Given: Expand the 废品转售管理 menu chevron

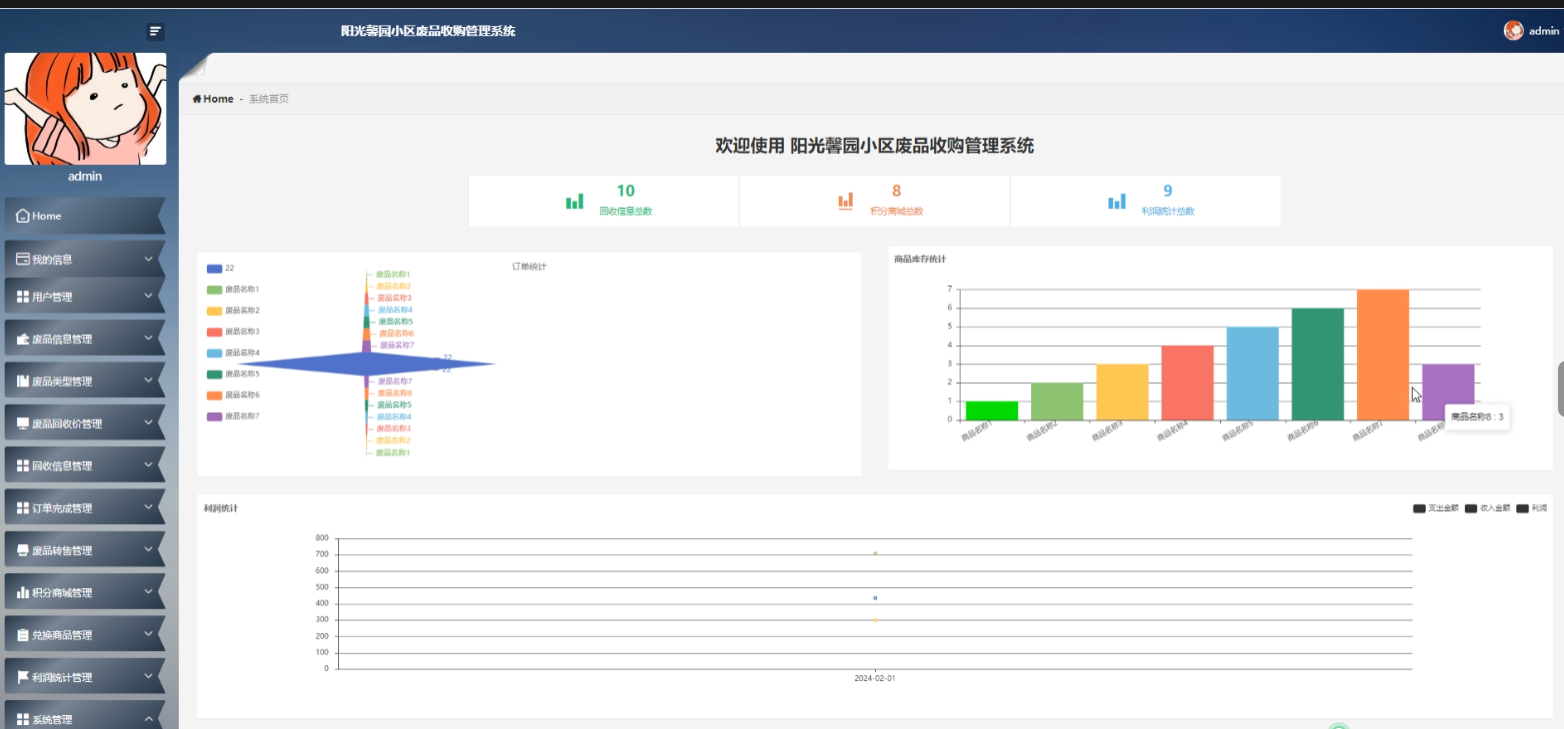Looking at the screenshot, I should click(x=149, y=549).
